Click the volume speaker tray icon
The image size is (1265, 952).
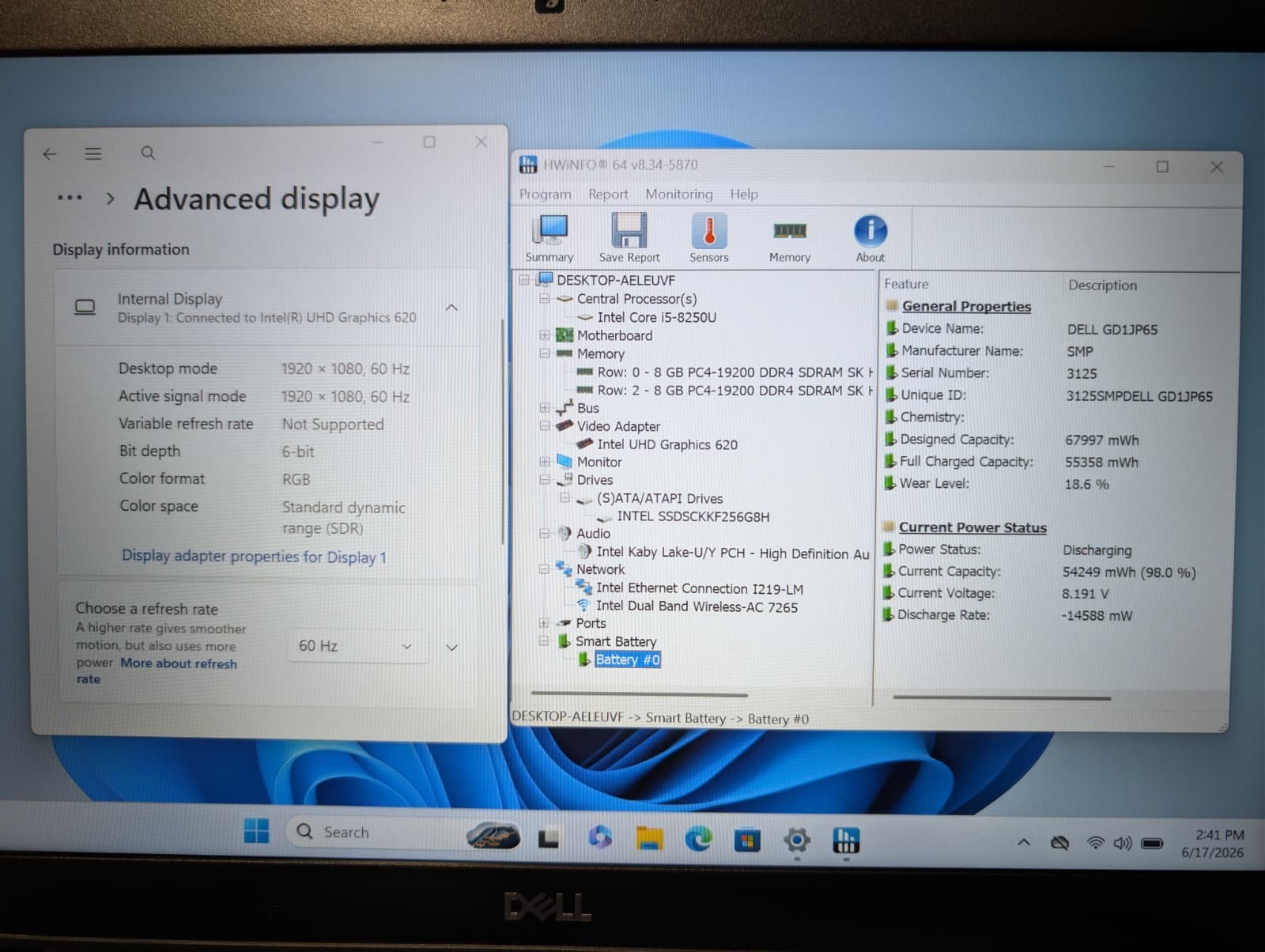1122,844
